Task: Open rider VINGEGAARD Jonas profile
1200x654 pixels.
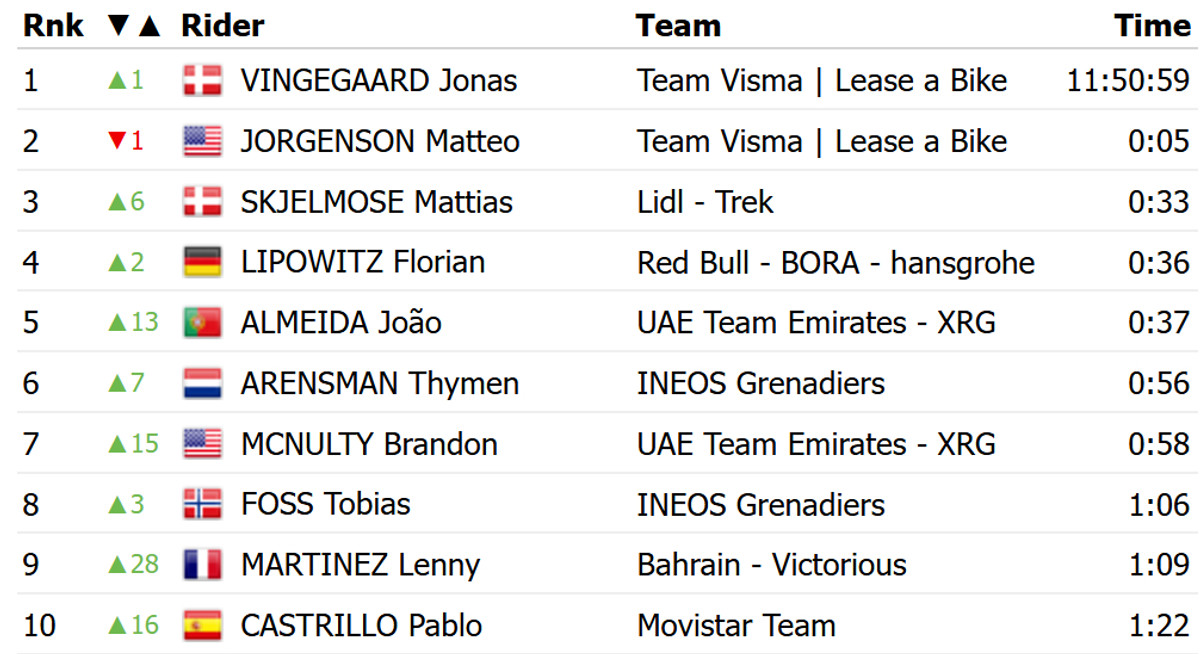Action: (379, 81)
